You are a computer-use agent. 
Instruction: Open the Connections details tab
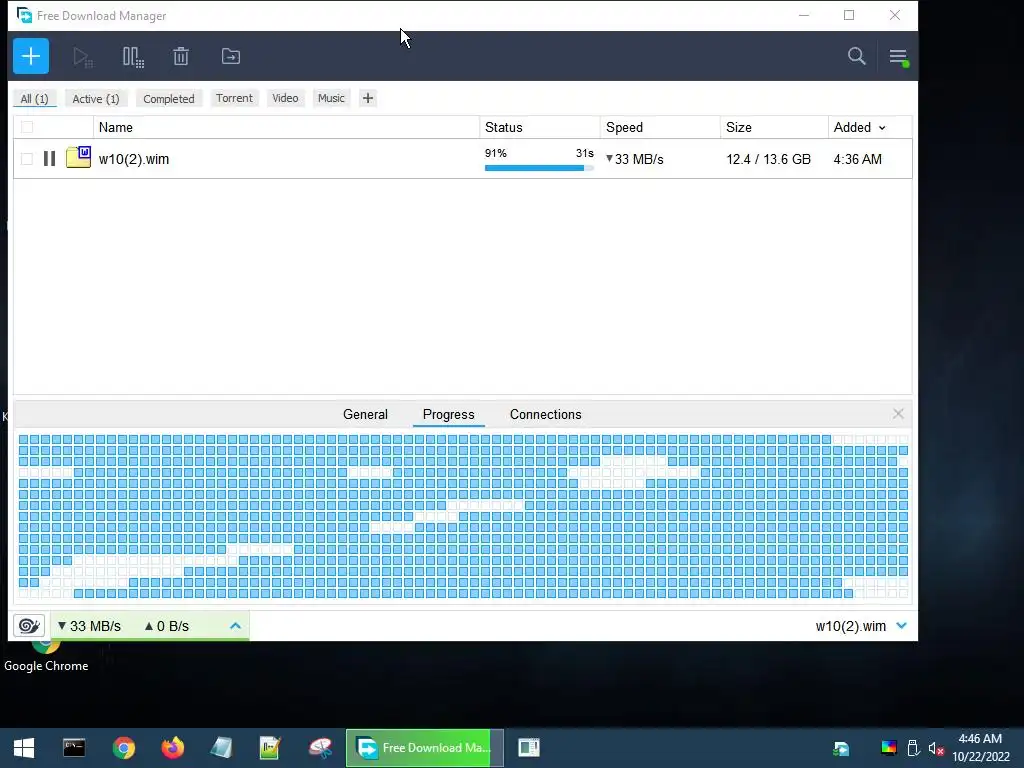pos(545,414)
